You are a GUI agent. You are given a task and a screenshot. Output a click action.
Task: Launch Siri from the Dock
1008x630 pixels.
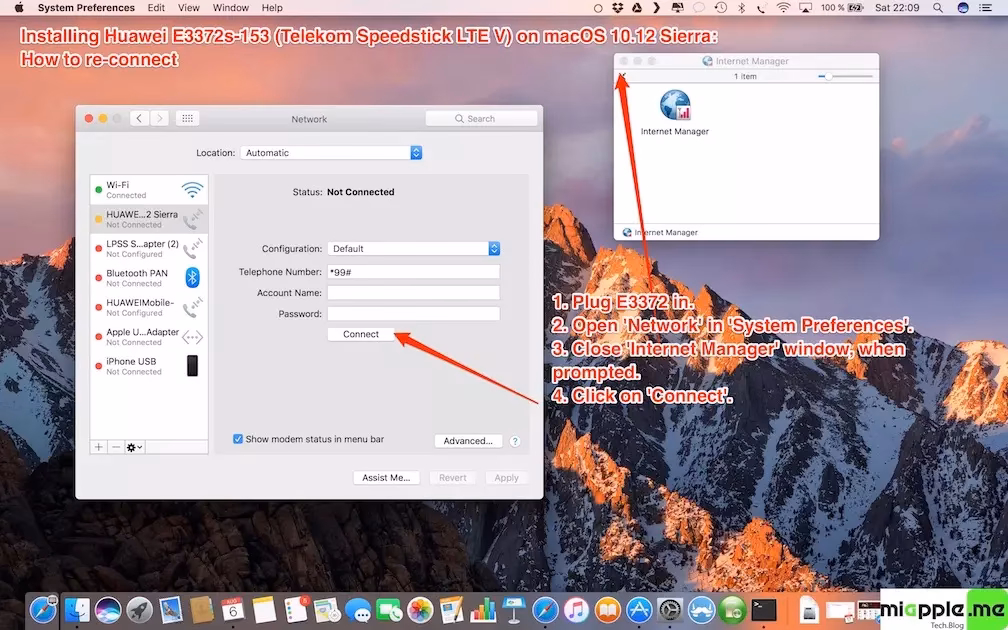108,609
